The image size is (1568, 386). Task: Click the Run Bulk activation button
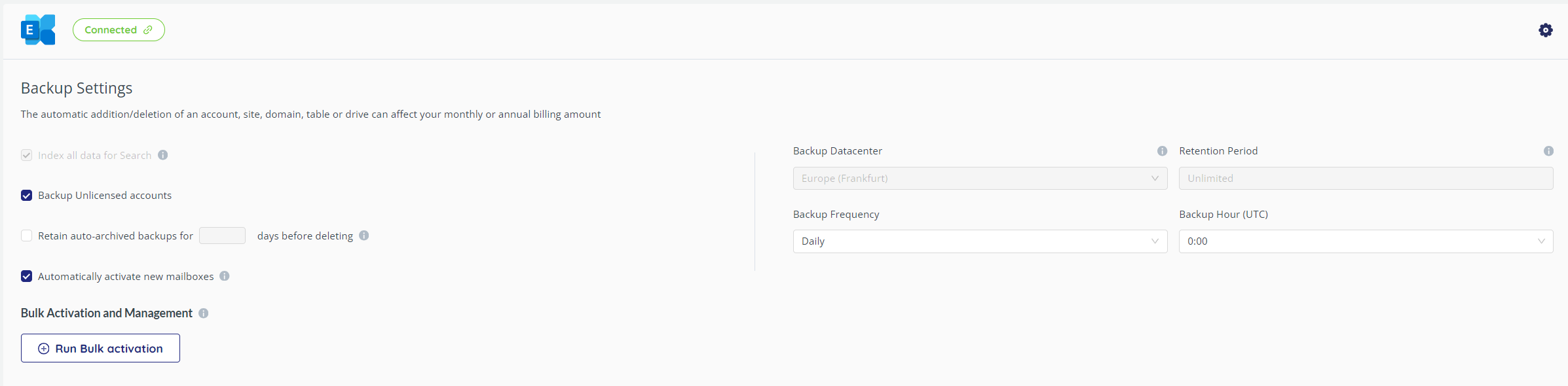coord(100,348)
